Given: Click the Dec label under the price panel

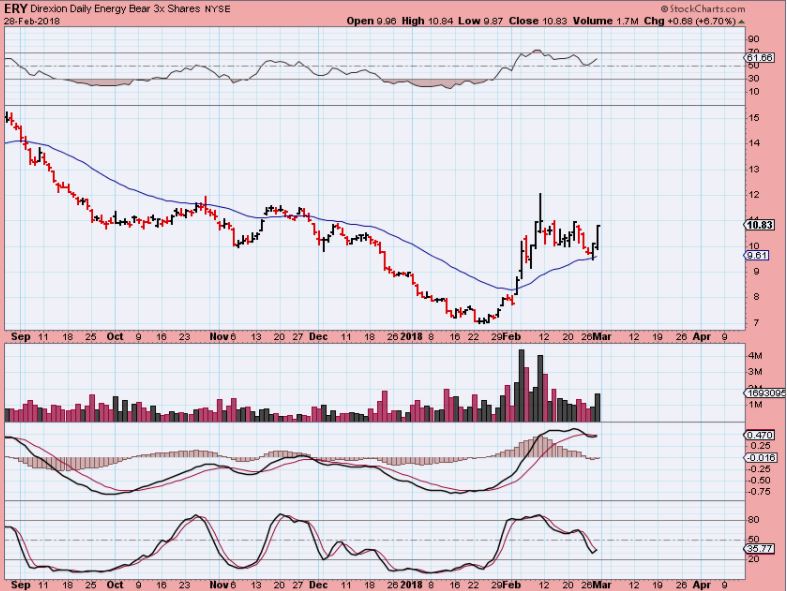Looking at the screenshot, I should coord(318,337).
